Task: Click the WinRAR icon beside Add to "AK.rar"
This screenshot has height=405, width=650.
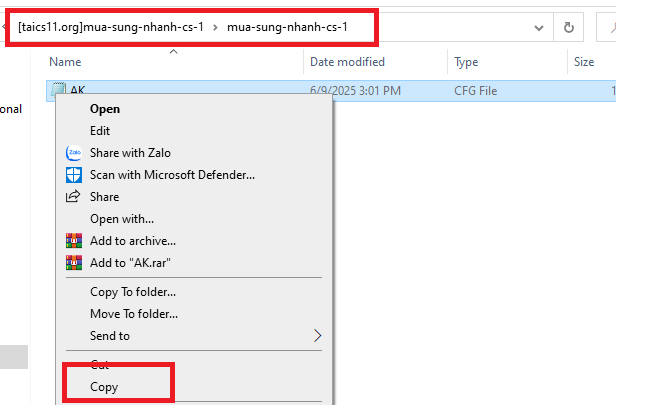Action: click(73, 263)
